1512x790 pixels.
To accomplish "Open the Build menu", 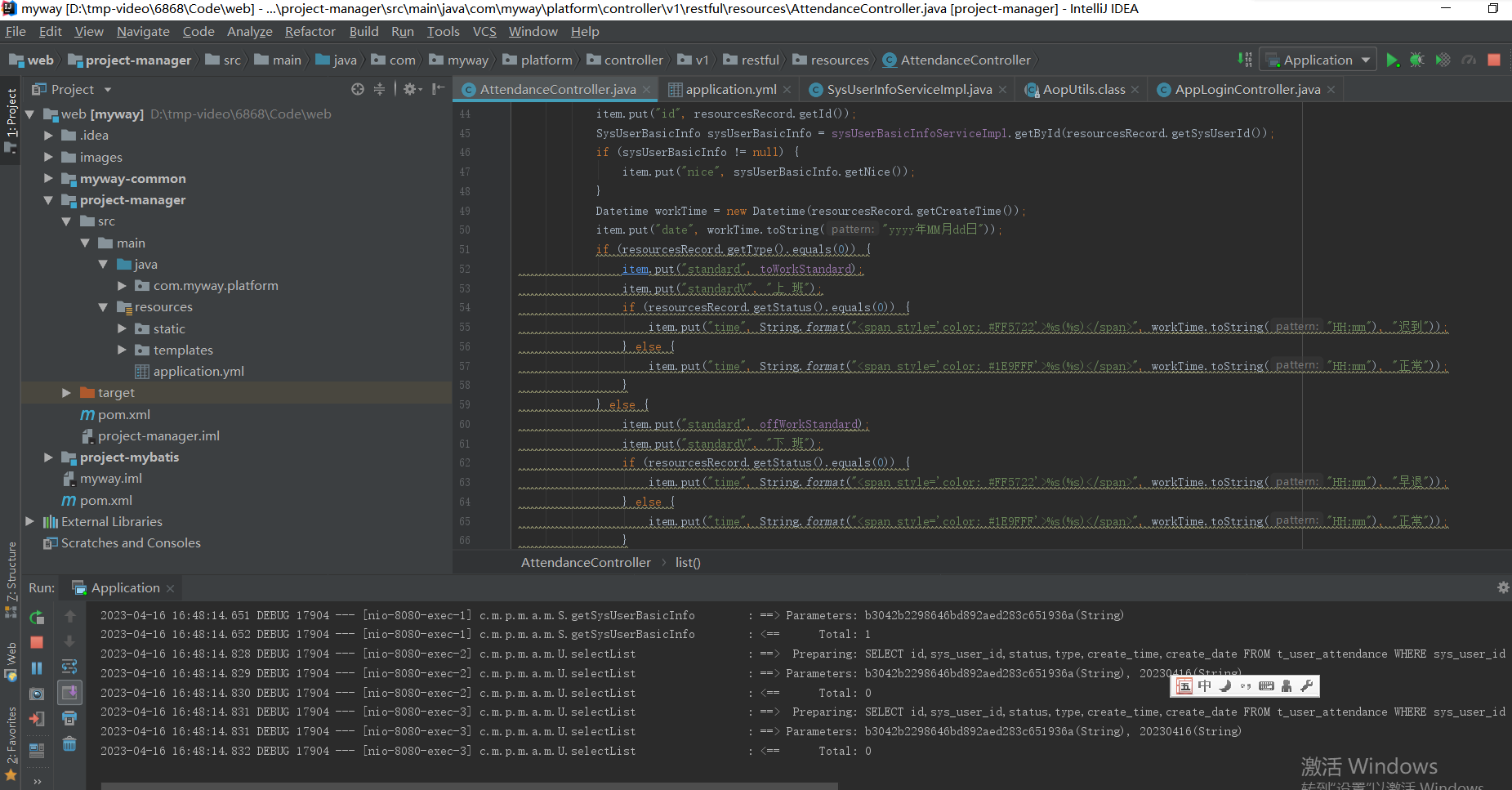I will coord(364,31).
